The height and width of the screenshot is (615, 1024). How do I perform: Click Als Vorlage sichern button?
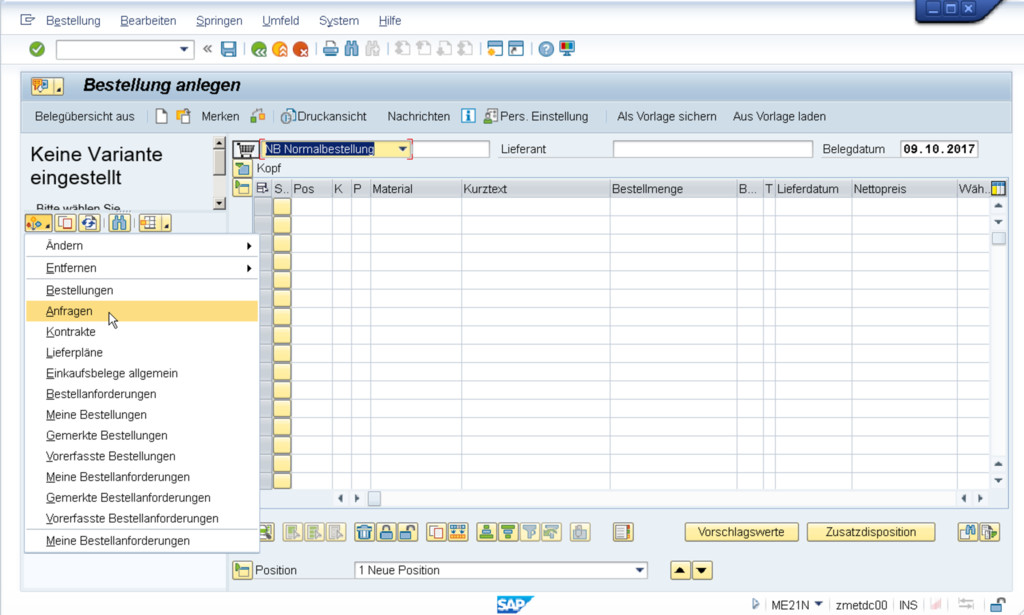click(x=666, y=116)
